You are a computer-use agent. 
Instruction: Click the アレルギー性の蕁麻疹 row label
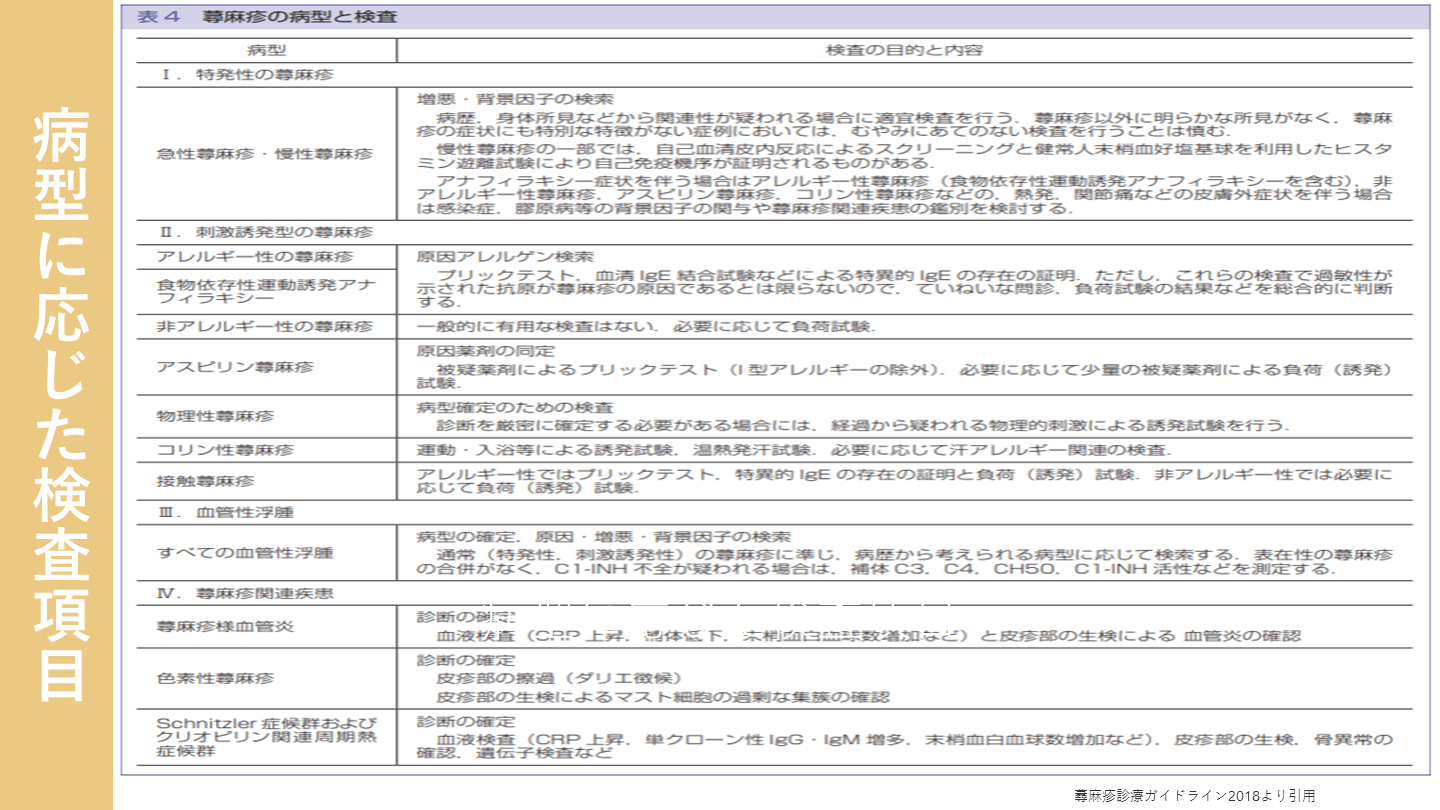tap(255, 257)
